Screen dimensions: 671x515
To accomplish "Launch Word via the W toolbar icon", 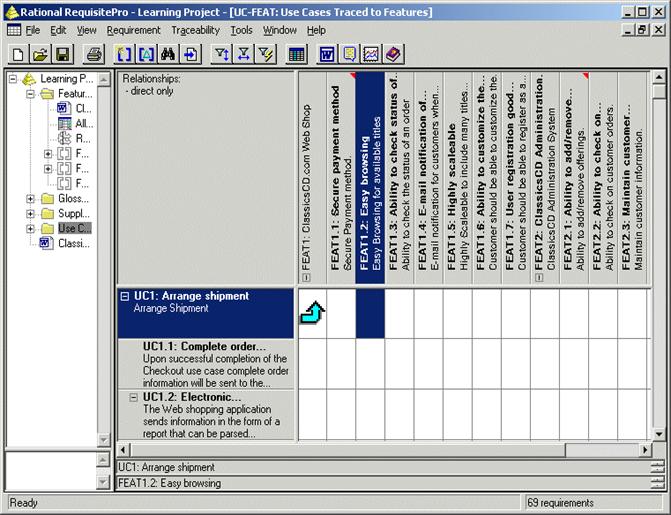I will (327, 54).
